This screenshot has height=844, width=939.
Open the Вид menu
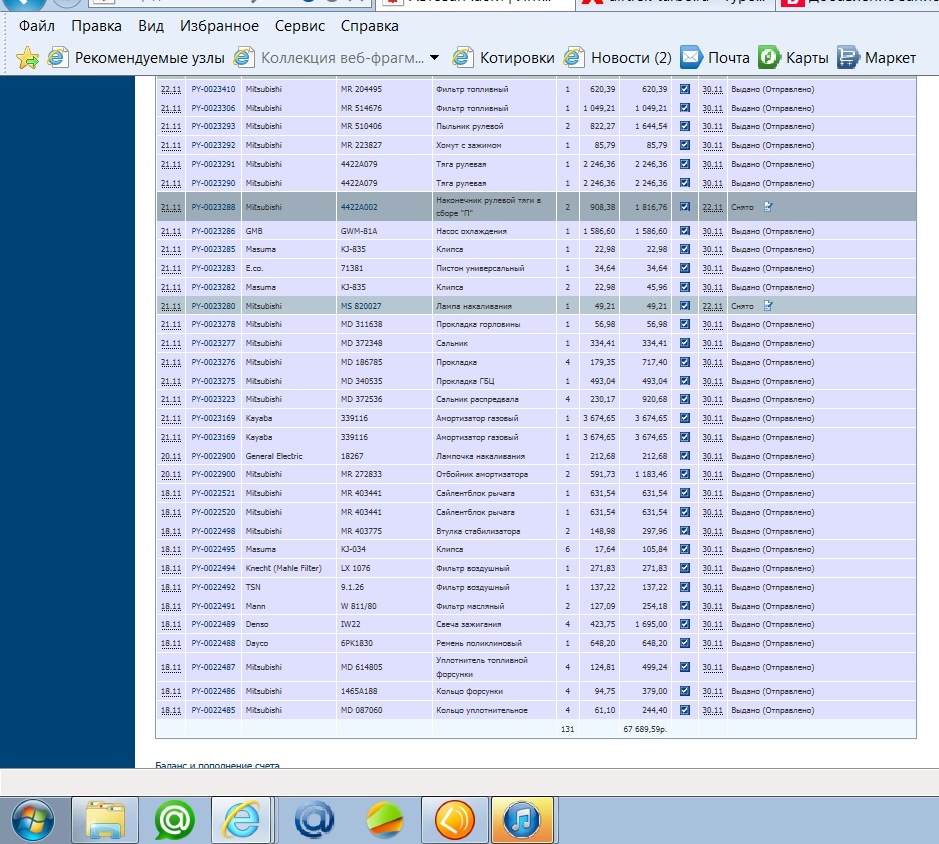click(151, 26)
